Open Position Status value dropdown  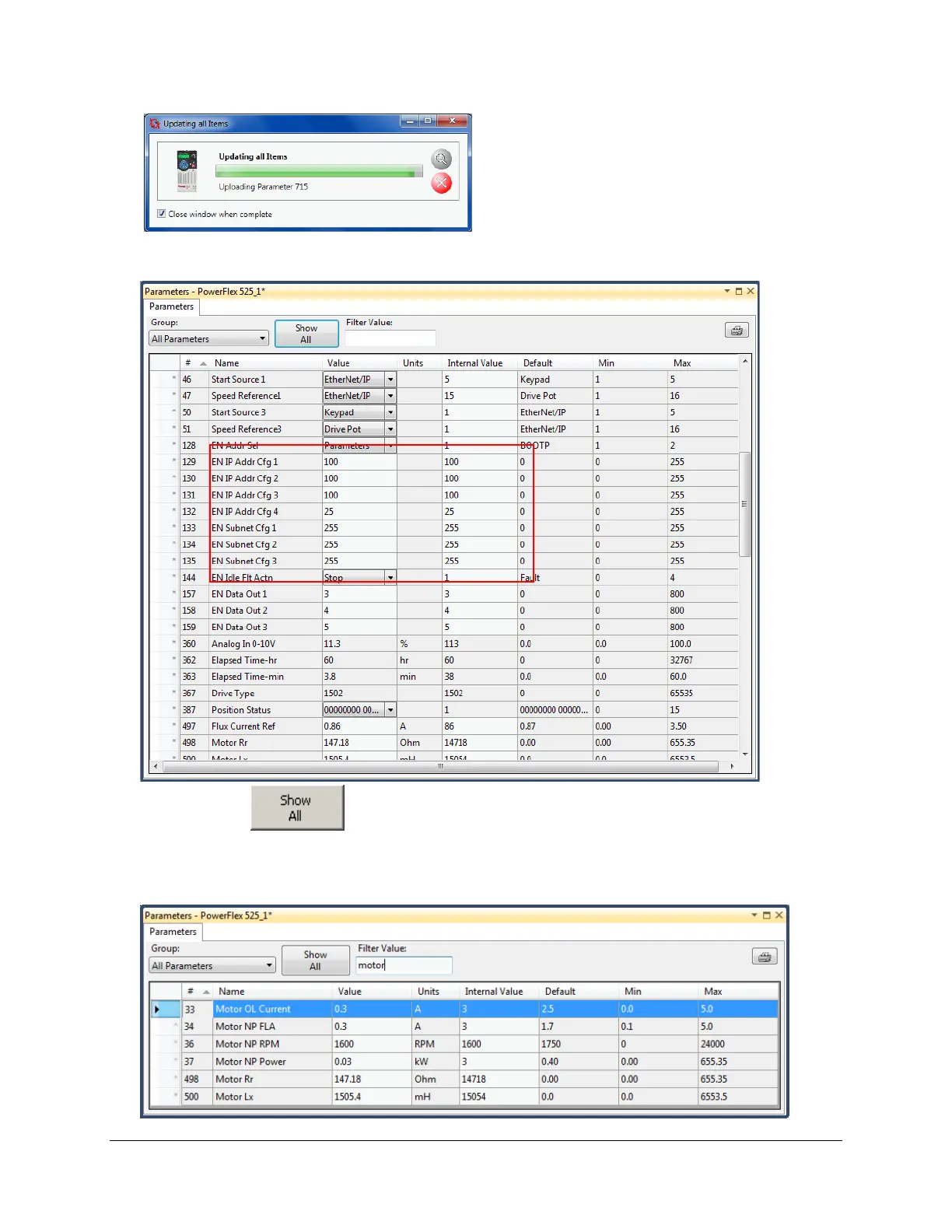(390, 710)
